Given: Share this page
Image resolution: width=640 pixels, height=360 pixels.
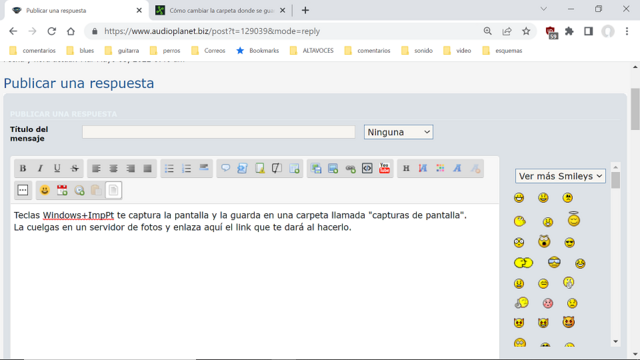Looking at the screenshot, I should tap(507, 31).
